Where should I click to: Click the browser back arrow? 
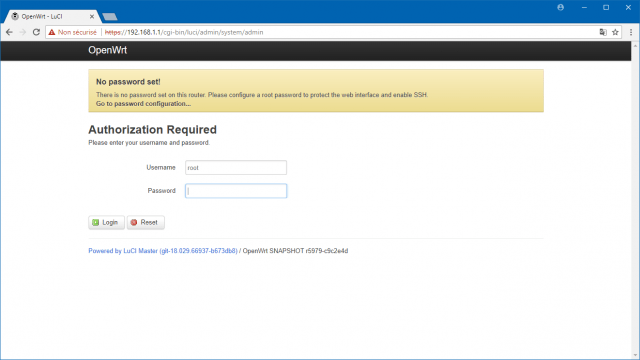pyautogui.click(x=9, y=32)
